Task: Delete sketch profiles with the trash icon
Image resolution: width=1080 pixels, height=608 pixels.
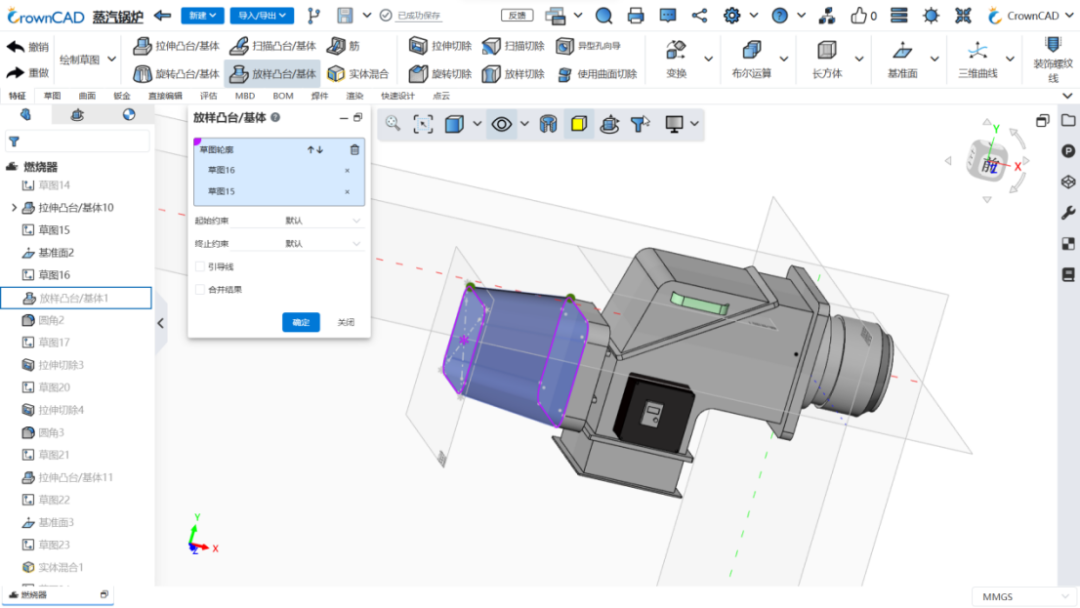Action: (x=355, y=149)
